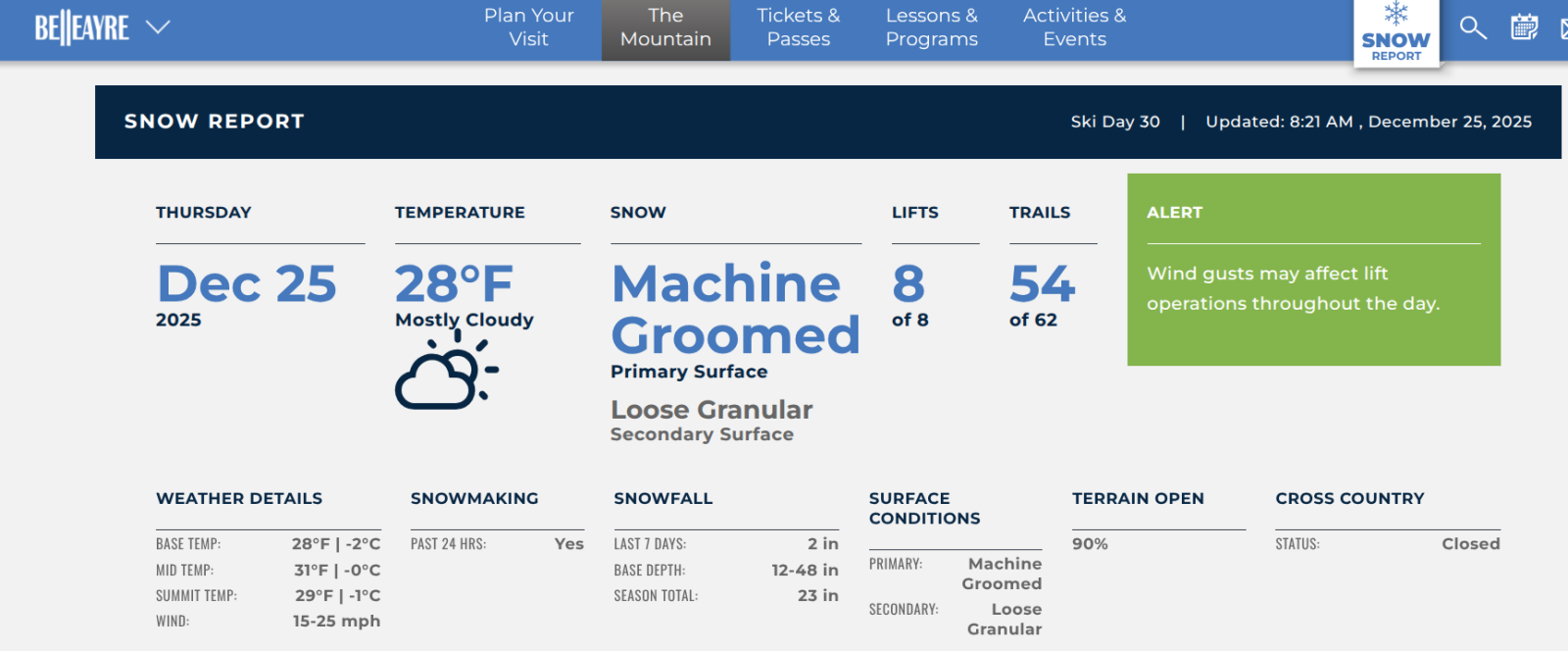This screenshot has width=1568, height=651.
Task: Select The Mountain menu item
Action: click(x=665, y=27)
